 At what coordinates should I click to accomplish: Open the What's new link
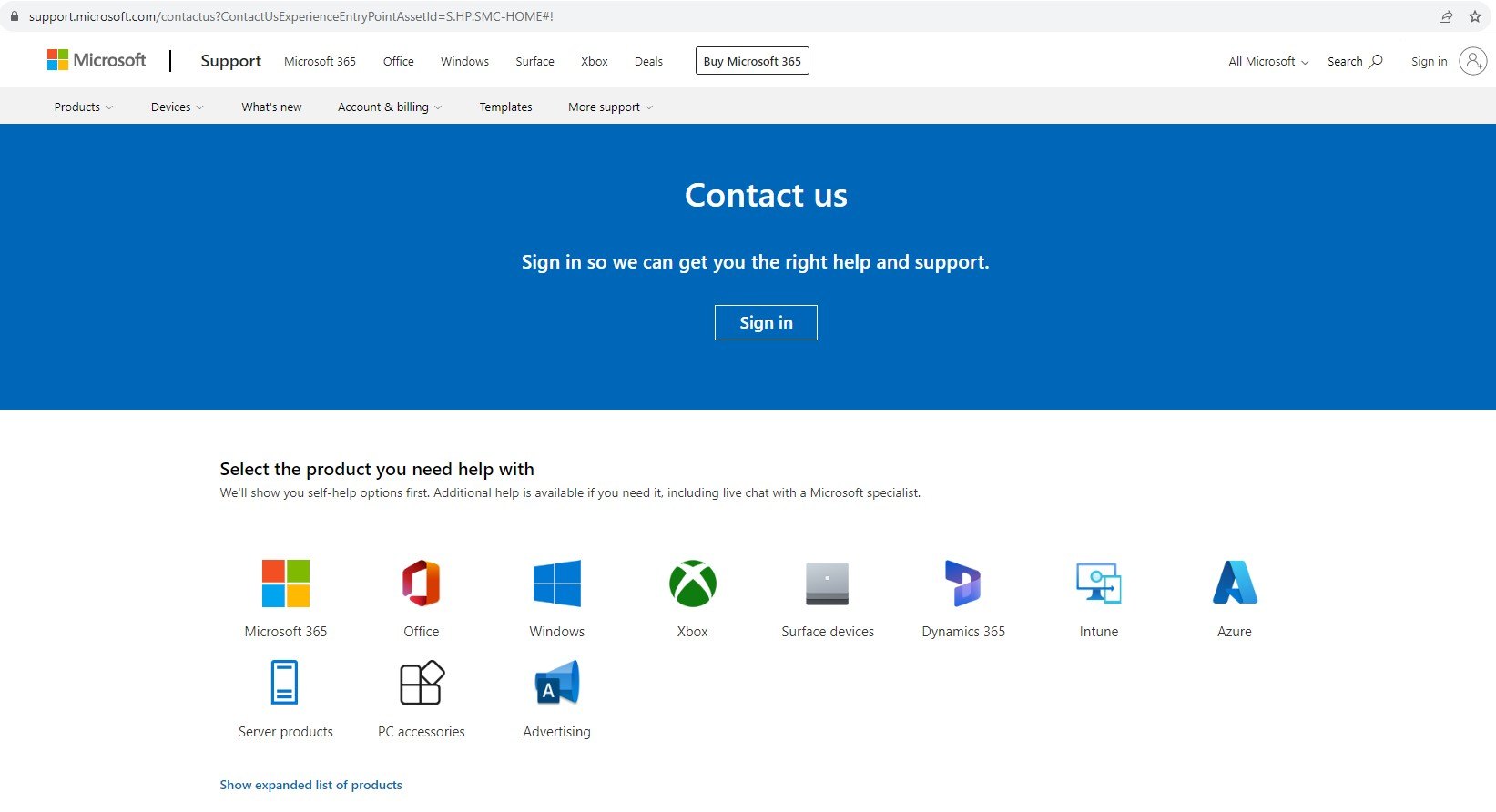(271, 107)
